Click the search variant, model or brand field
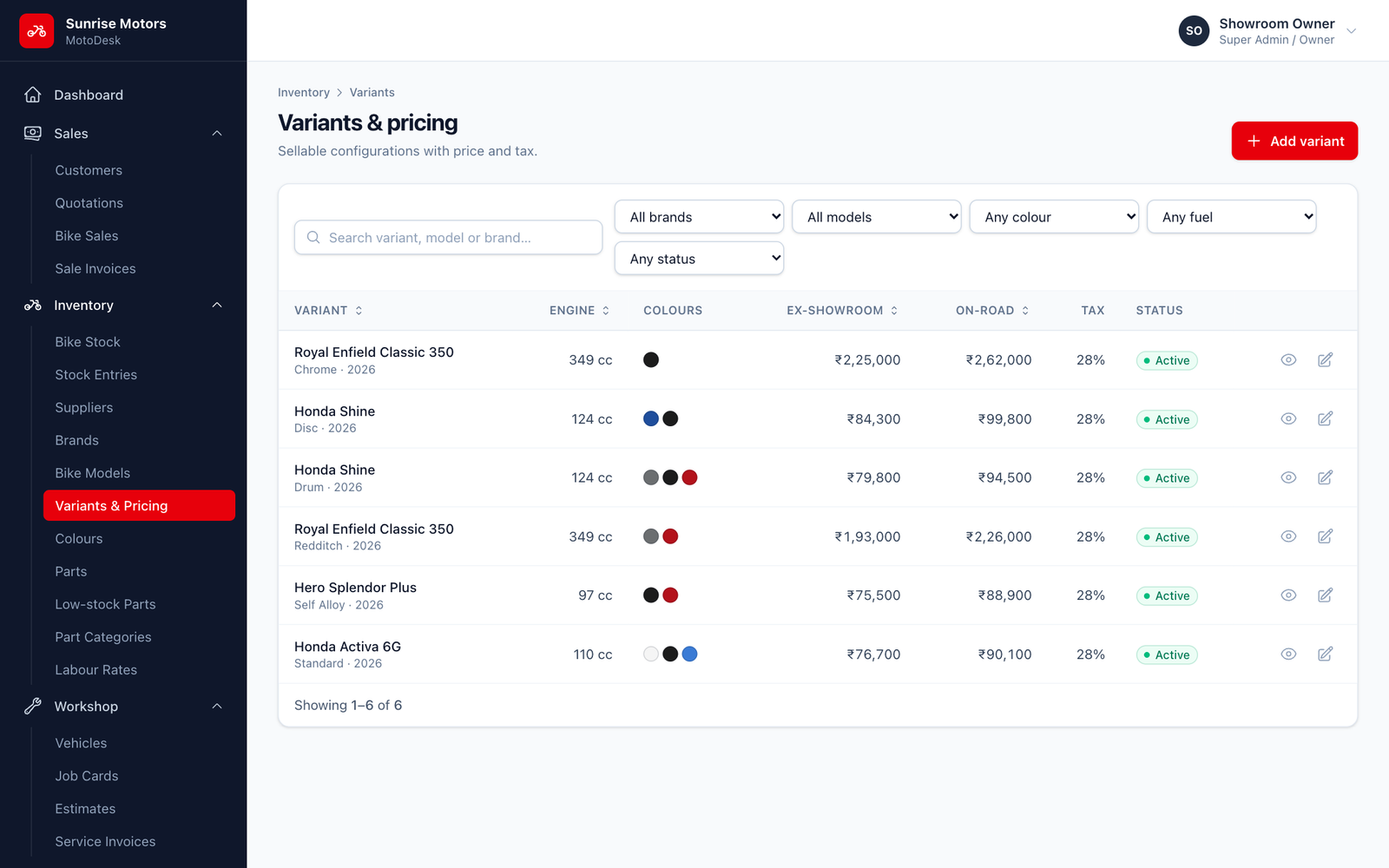1389x868 pixels. click(448, 238)
